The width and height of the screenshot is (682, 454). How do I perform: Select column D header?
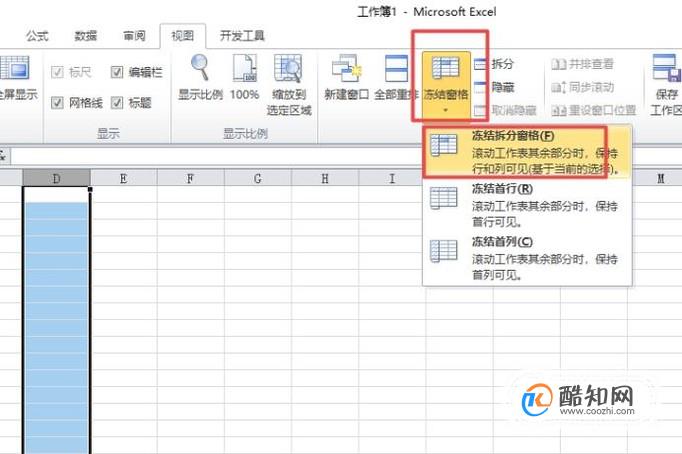click(57, 178)
